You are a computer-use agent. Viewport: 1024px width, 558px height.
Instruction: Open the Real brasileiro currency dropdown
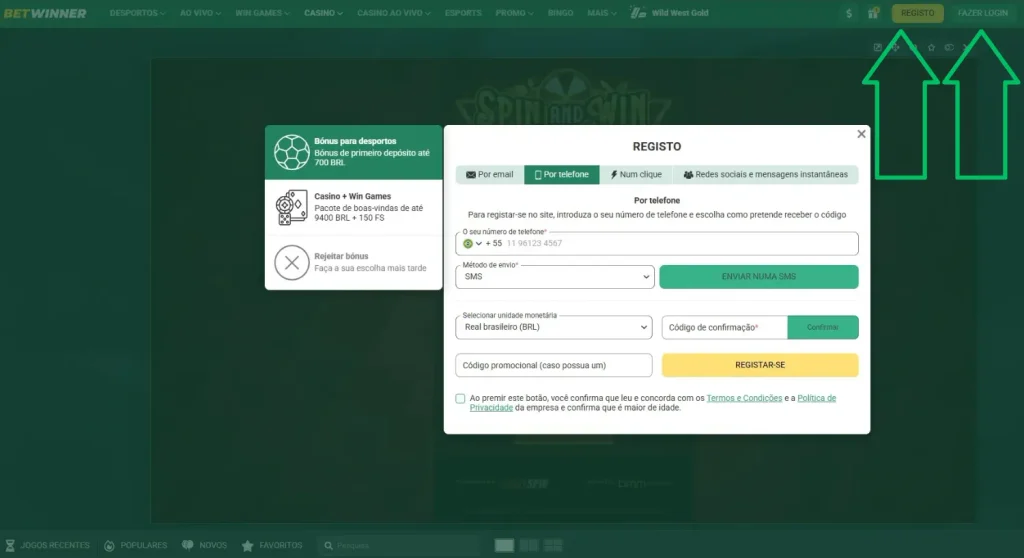(554, 327)
